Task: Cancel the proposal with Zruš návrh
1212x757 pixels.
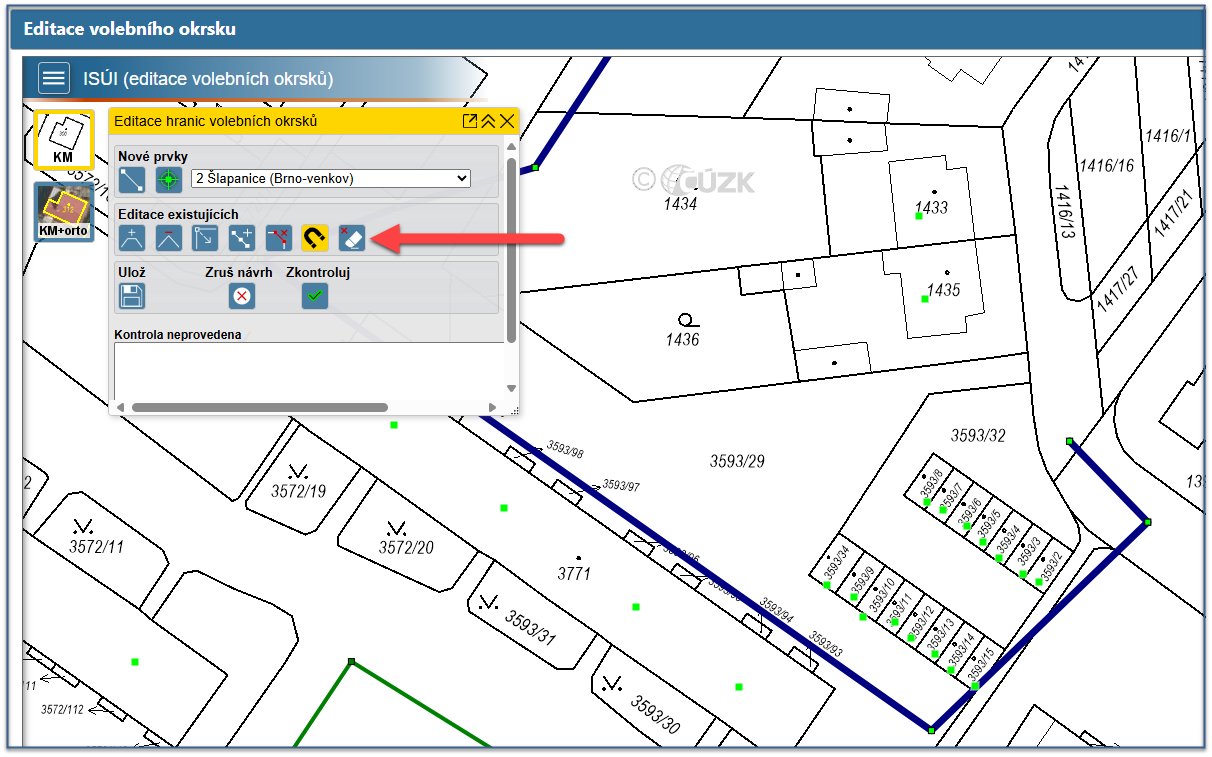Action: click(241, 296)
